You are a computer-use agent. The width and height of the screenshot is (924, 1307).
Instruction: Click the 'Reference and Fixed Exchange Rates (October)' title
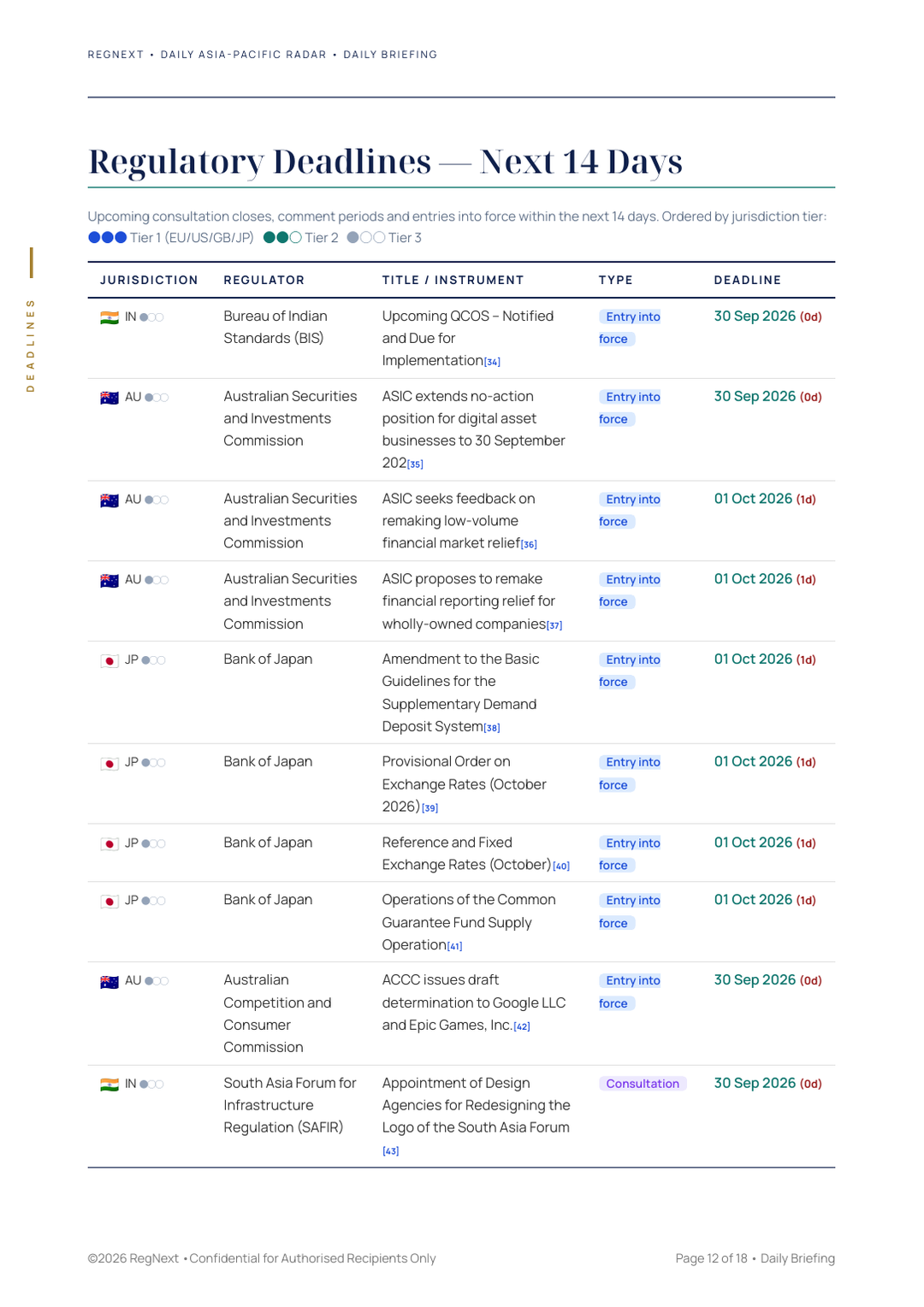476,854
